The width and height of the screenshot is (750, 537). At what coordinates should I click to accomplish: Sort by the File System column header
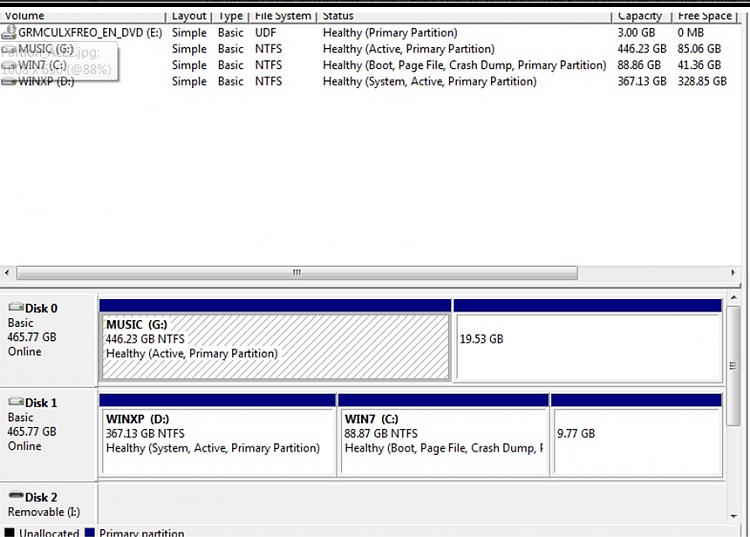coord(283,16)
